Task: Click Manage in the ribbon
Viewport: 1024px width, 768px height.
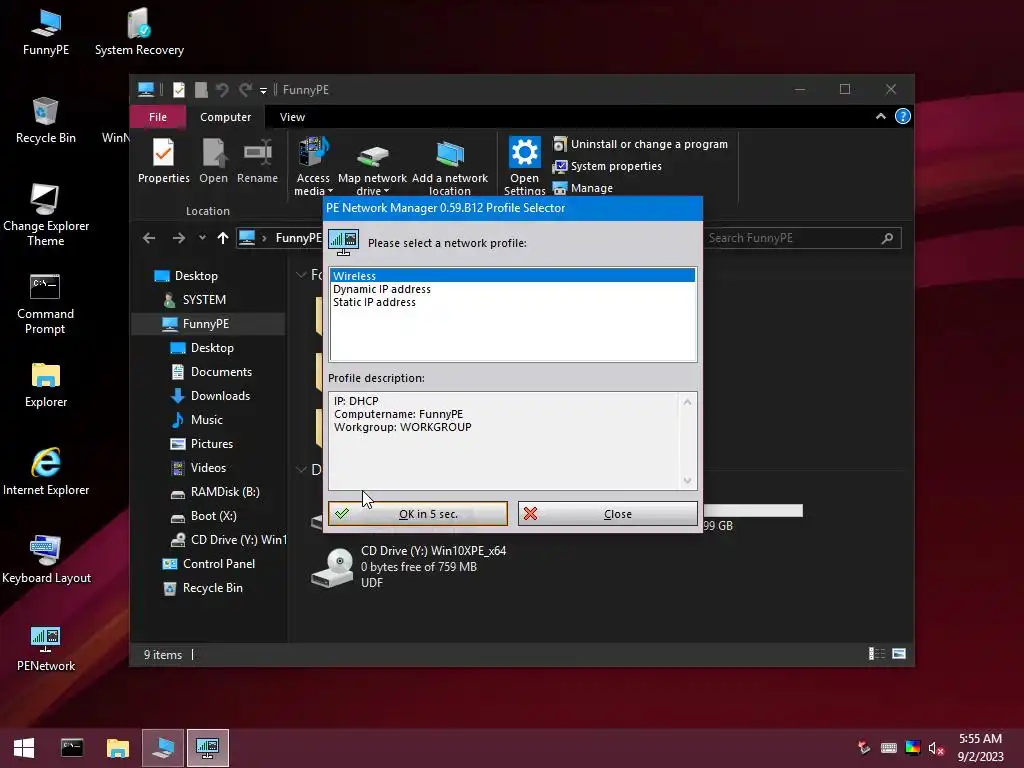Action: tap(583, 188)
